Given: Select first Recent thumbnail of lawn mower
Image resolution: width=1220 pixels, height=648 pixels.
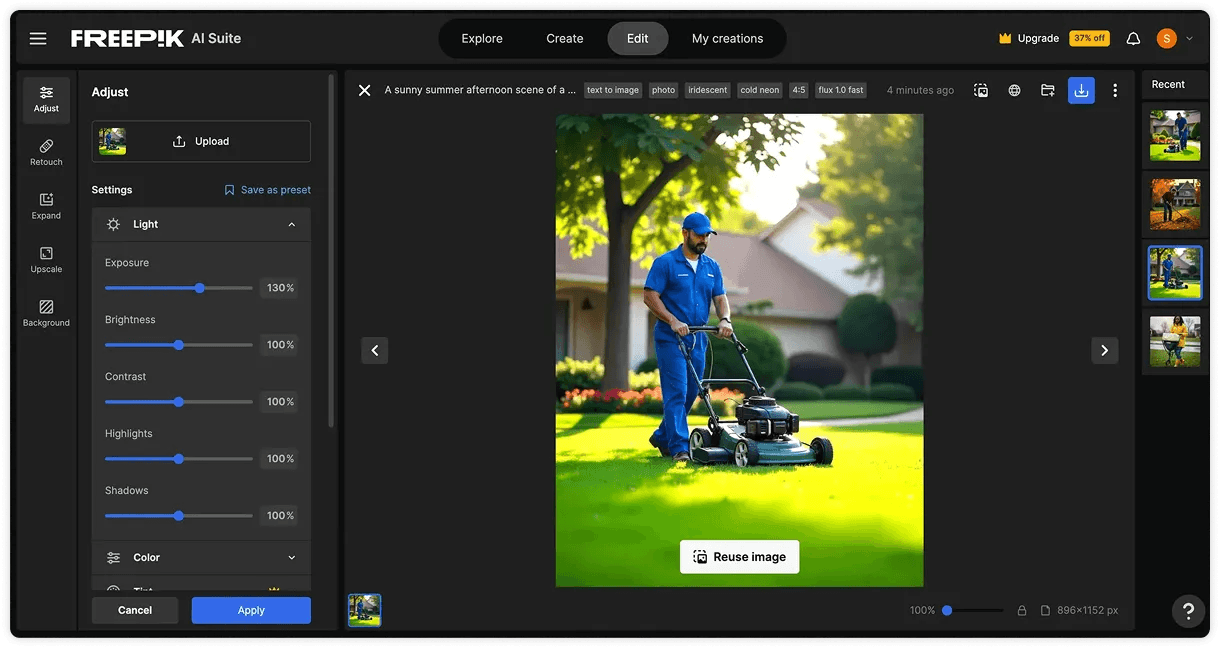Looking at the screenshot, I should pos(1175,135).
